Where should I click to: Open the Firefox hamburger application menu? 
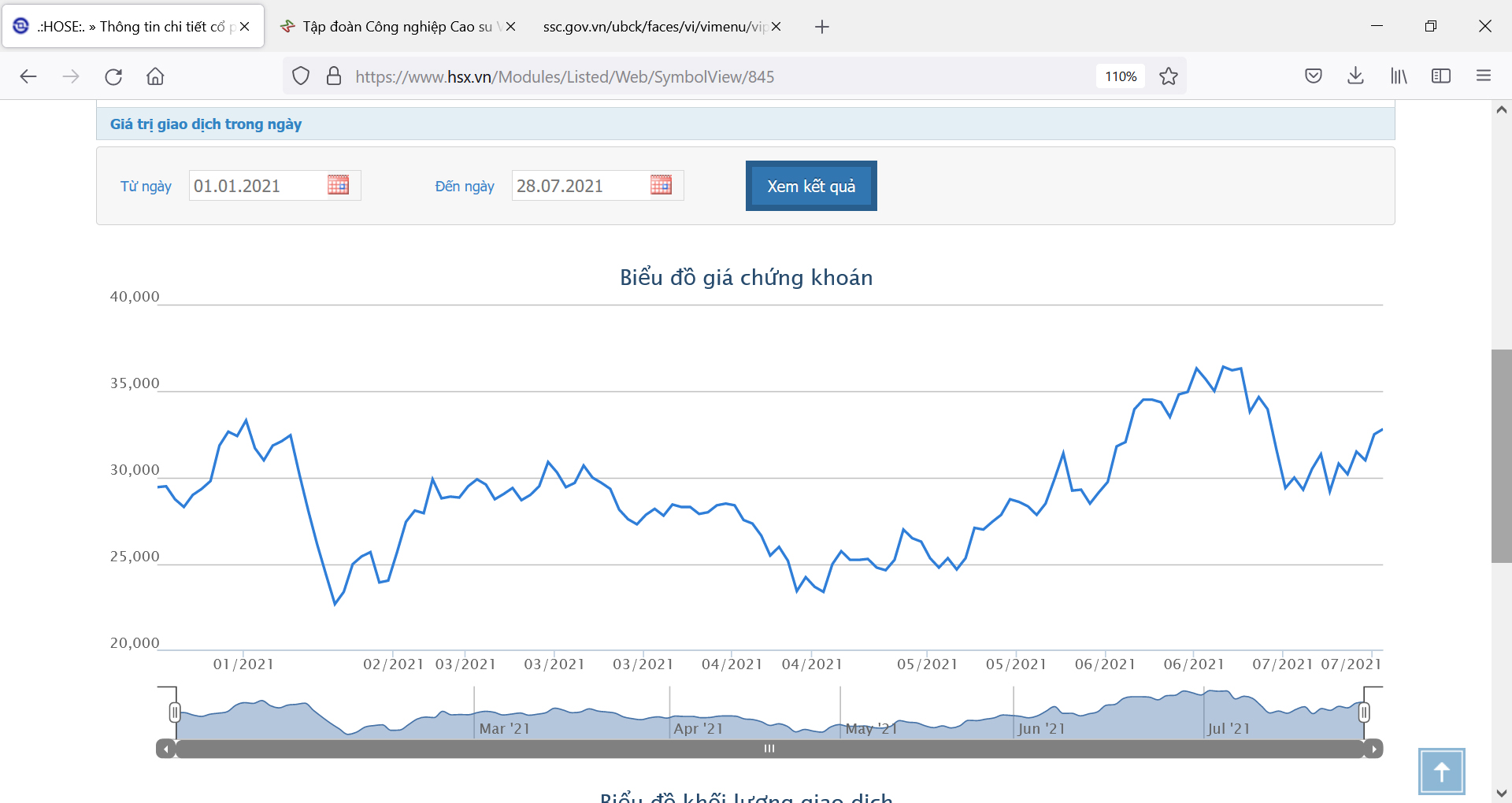(x=1484, y=76)
